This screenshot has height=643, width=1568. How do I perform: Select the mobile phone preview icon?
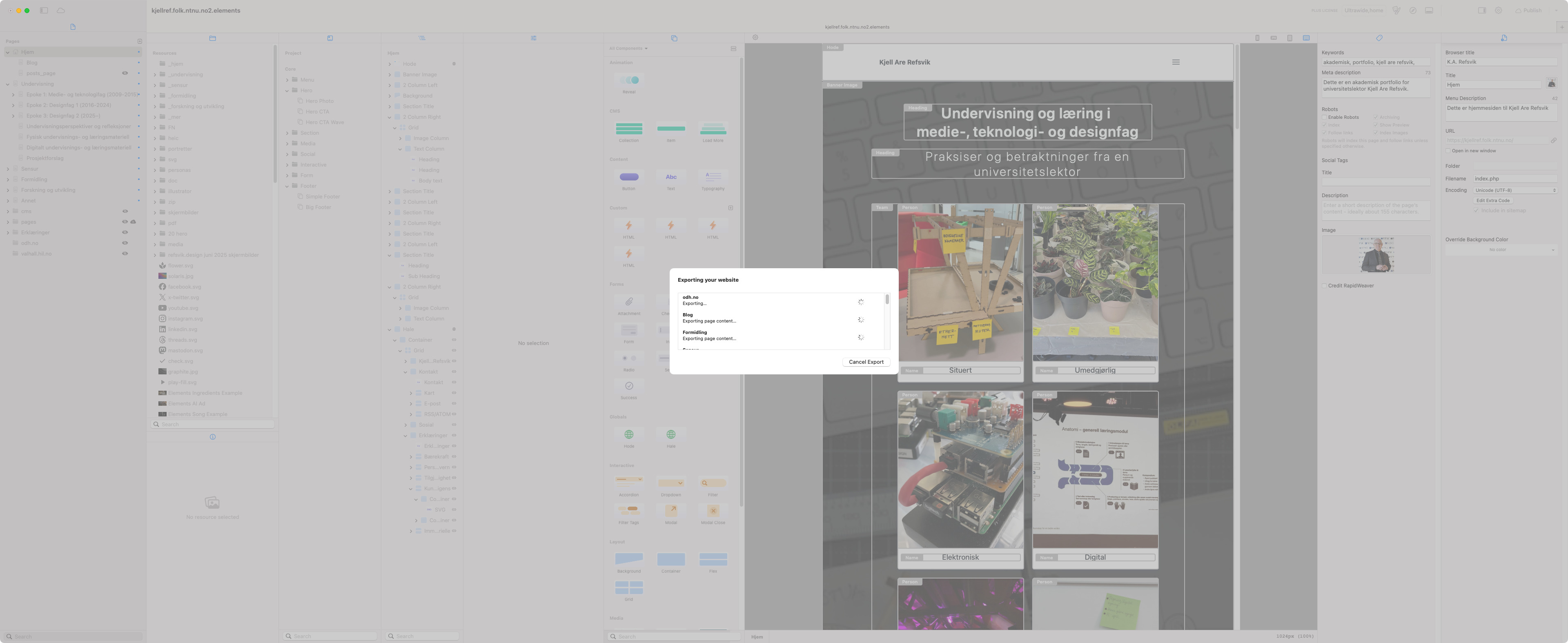(x=1257, y=38)
